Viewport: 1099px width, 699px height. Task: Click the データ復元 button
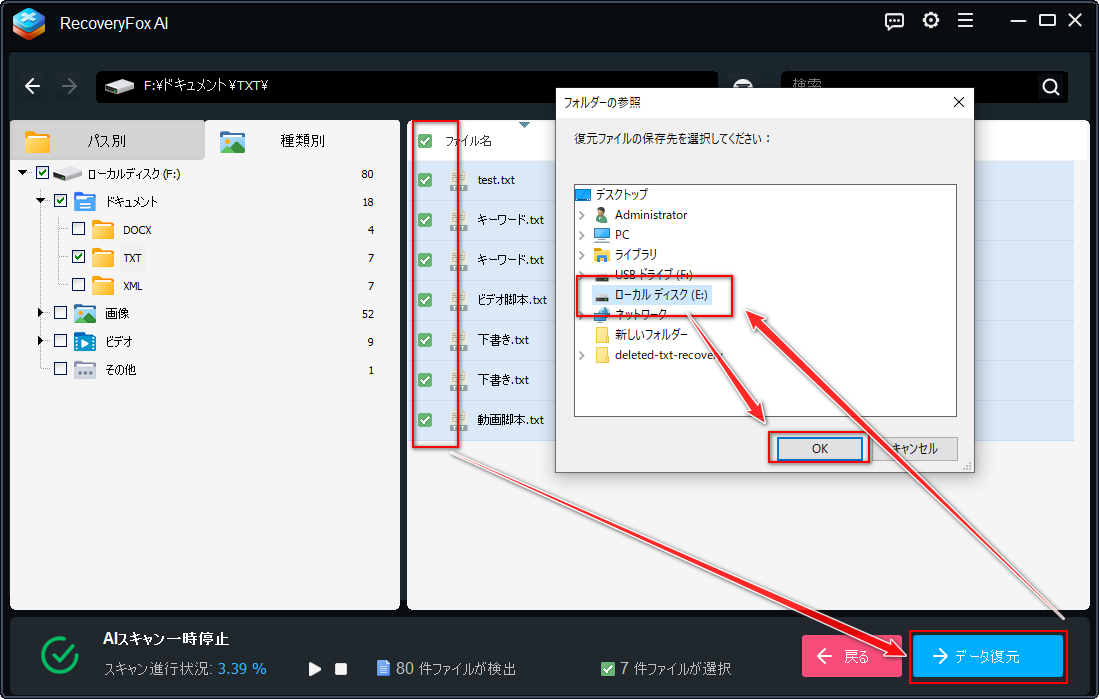[x=988, y=657]
